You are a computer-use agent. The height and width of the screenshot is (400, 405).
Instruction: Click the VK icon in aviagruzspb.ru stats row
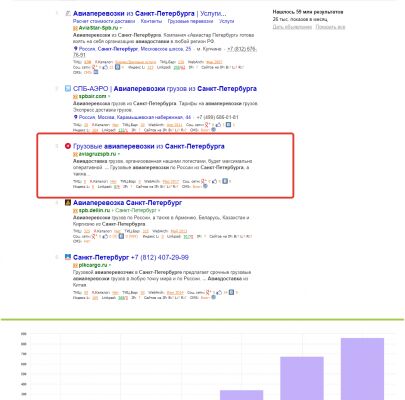[225, 181]
